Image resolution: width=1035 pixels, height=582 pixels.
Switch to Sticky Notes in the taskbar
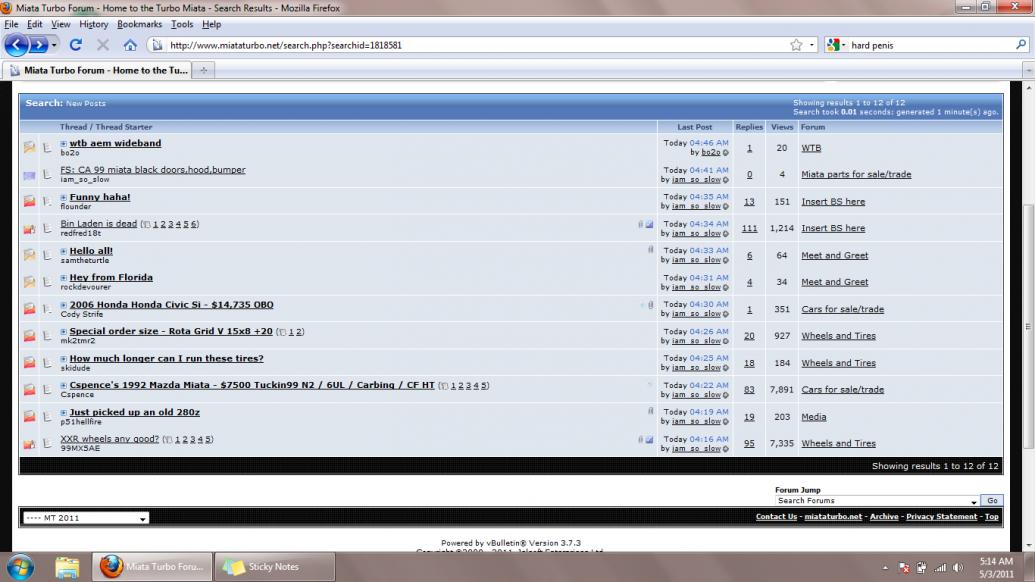pyautogui.click(x=275, y=567)
